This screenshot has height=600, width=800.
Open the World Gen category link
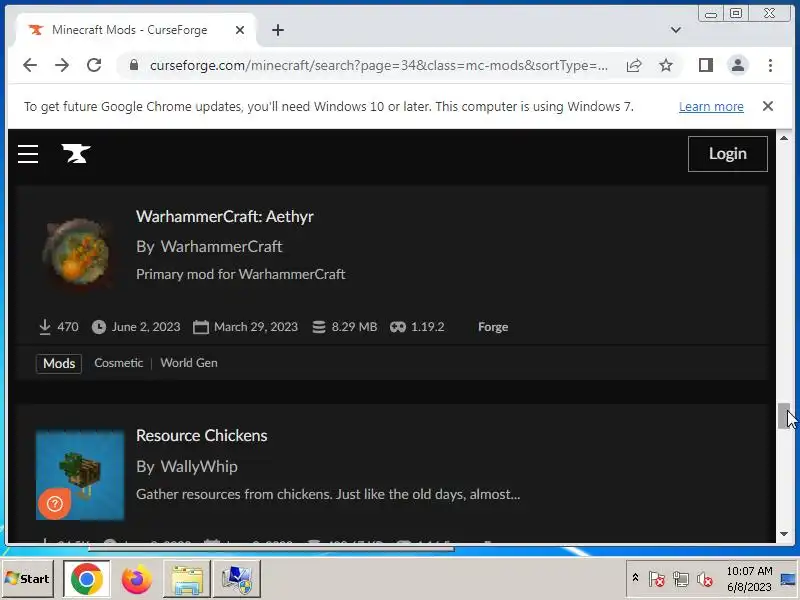(189, 363)
